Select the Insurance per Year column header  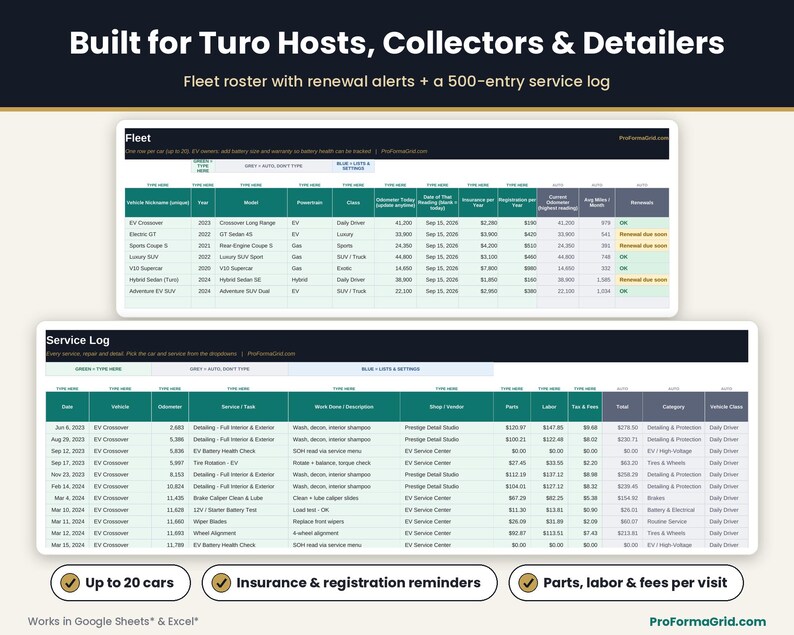(x=478, y=203)
